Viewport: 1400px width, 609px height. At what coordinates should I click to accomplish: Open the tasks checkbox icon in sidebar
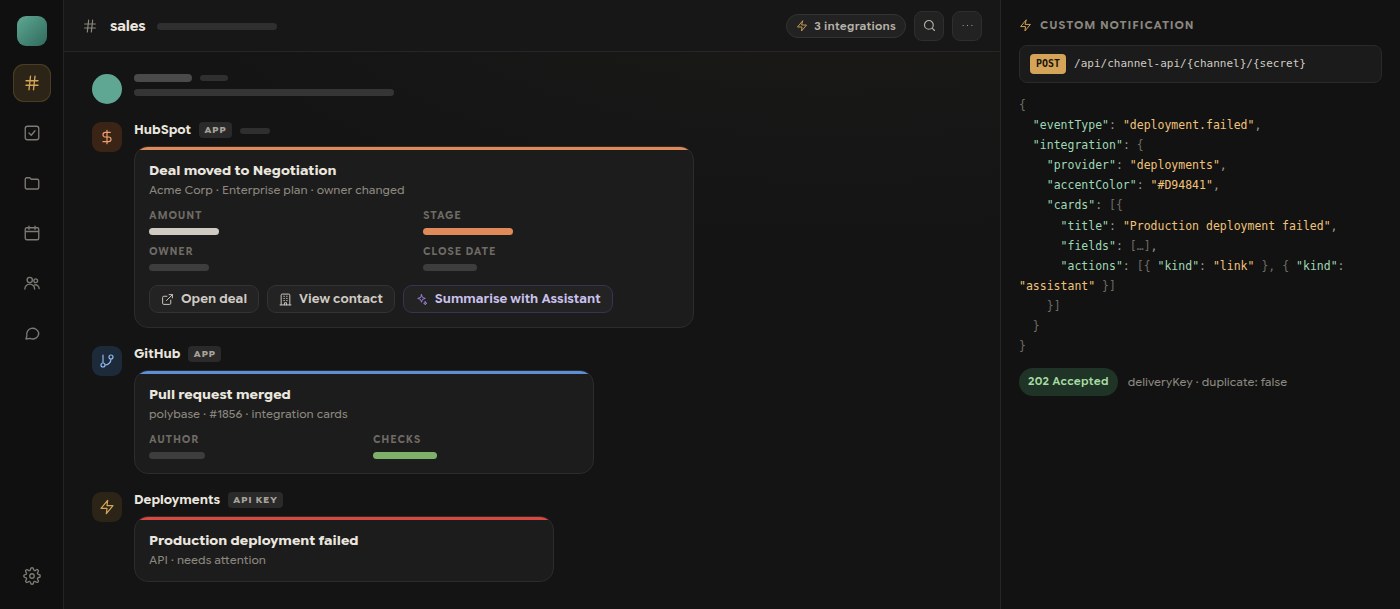click(x=32, y=133)
